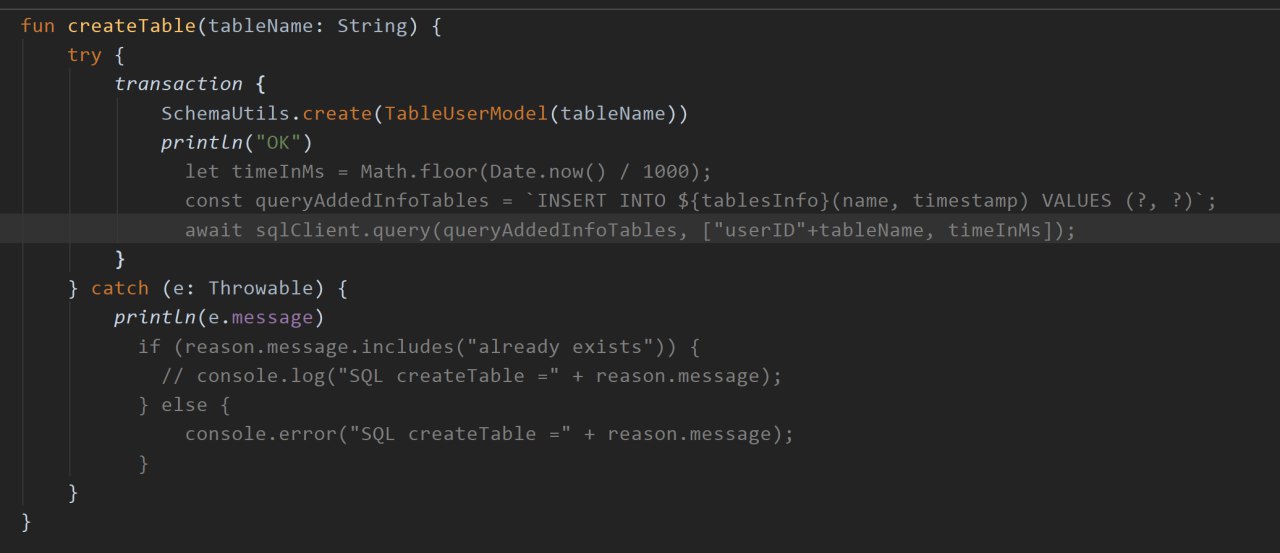This screenshot has height=553, width=1280.
Task: Click the fun keyword
Action: pyautogui.click(x=38, y=25)
